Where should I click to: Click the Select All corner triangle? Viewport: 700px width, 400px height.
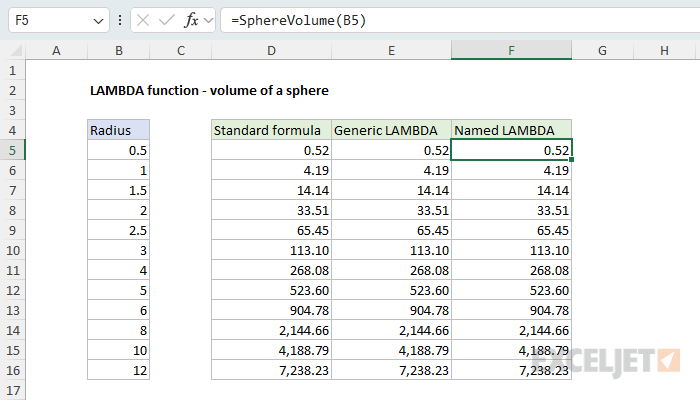tap(16, 50)
